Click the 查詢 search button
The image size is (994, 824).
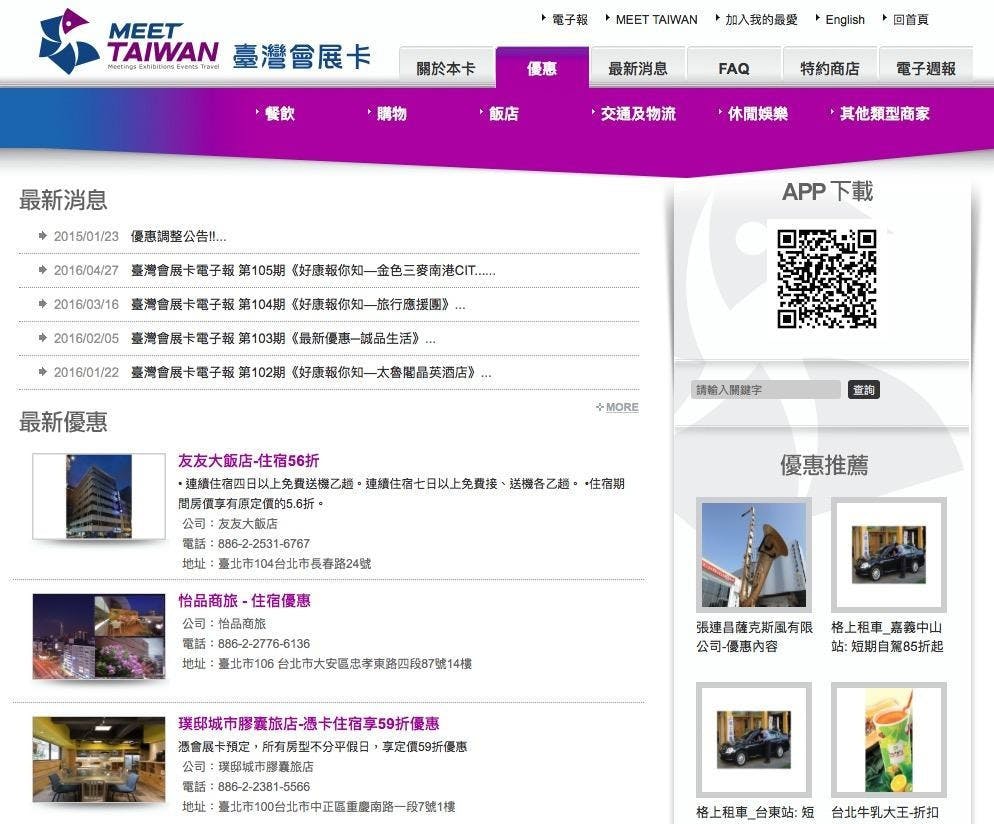click(863, 390)
